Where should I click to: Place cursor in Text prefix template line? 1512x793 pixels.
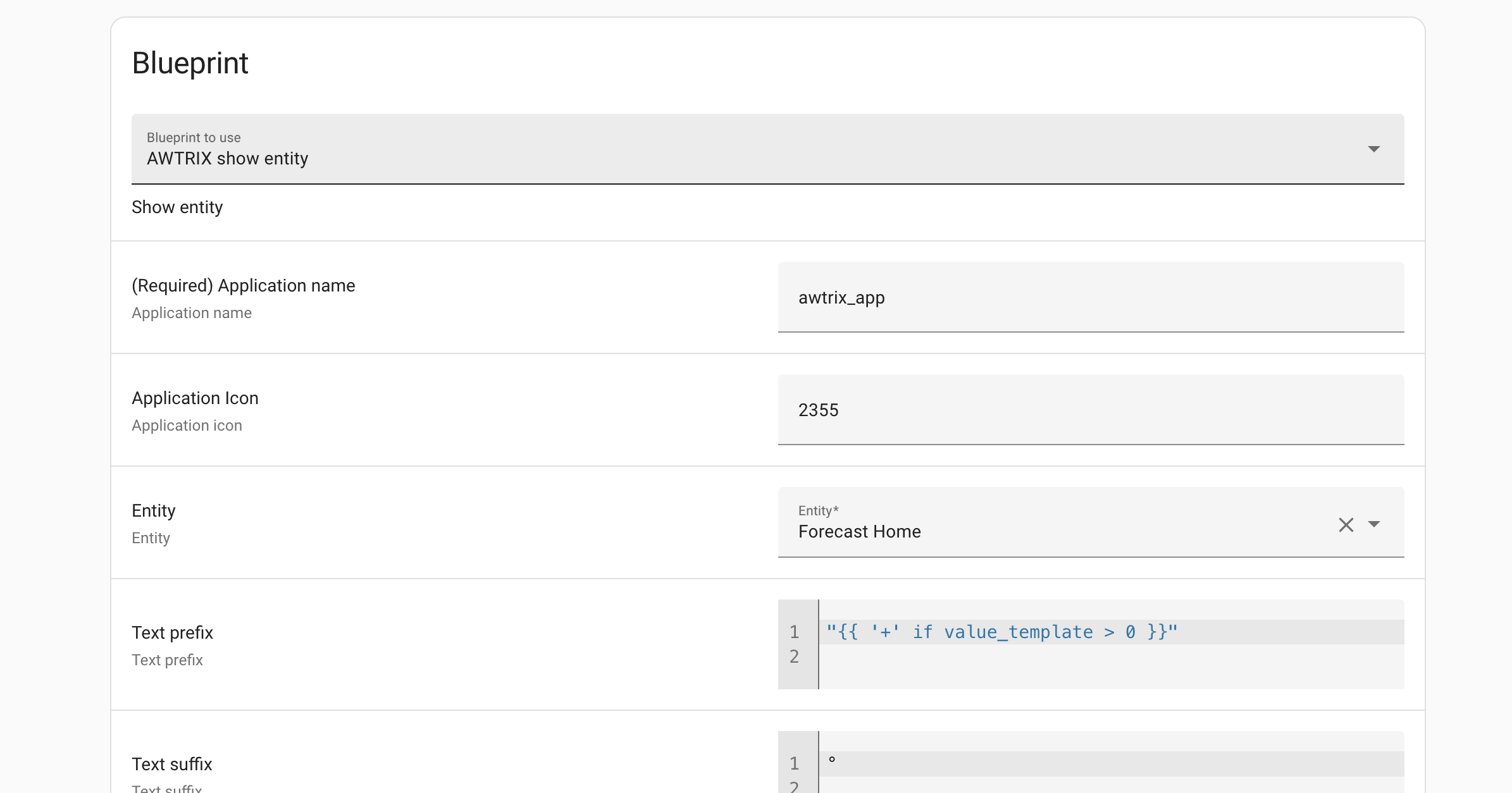[1001, 632]
